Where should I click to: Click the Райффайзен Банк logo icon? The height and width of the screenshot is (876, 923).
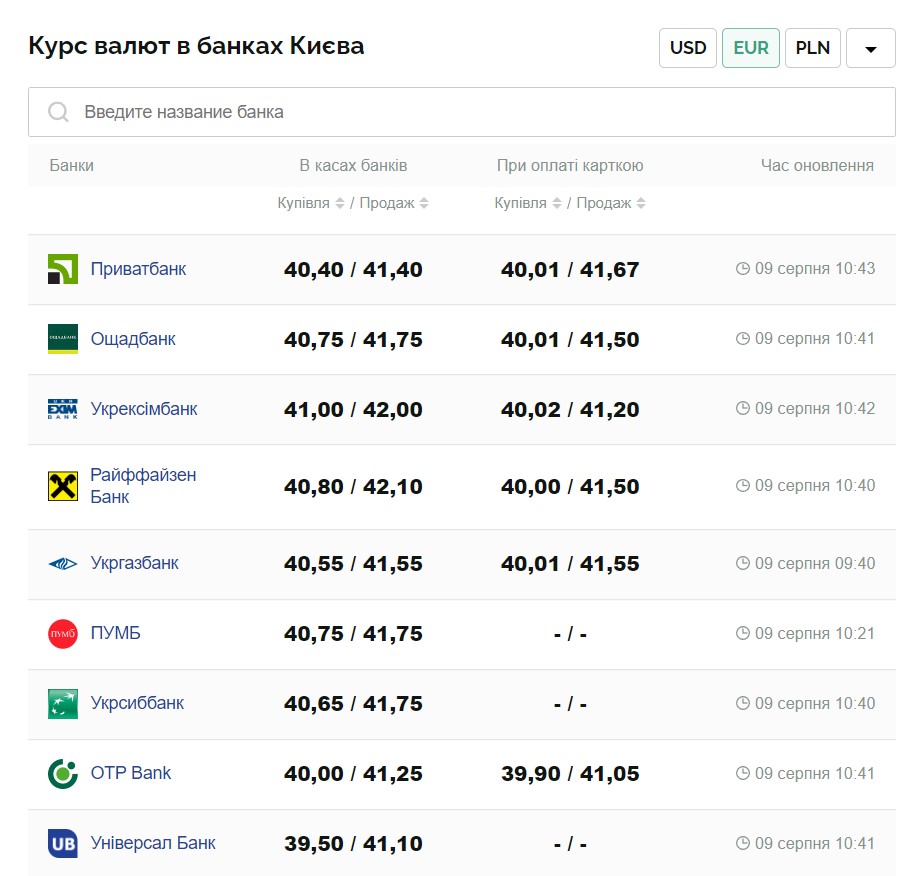coord(62,486)
